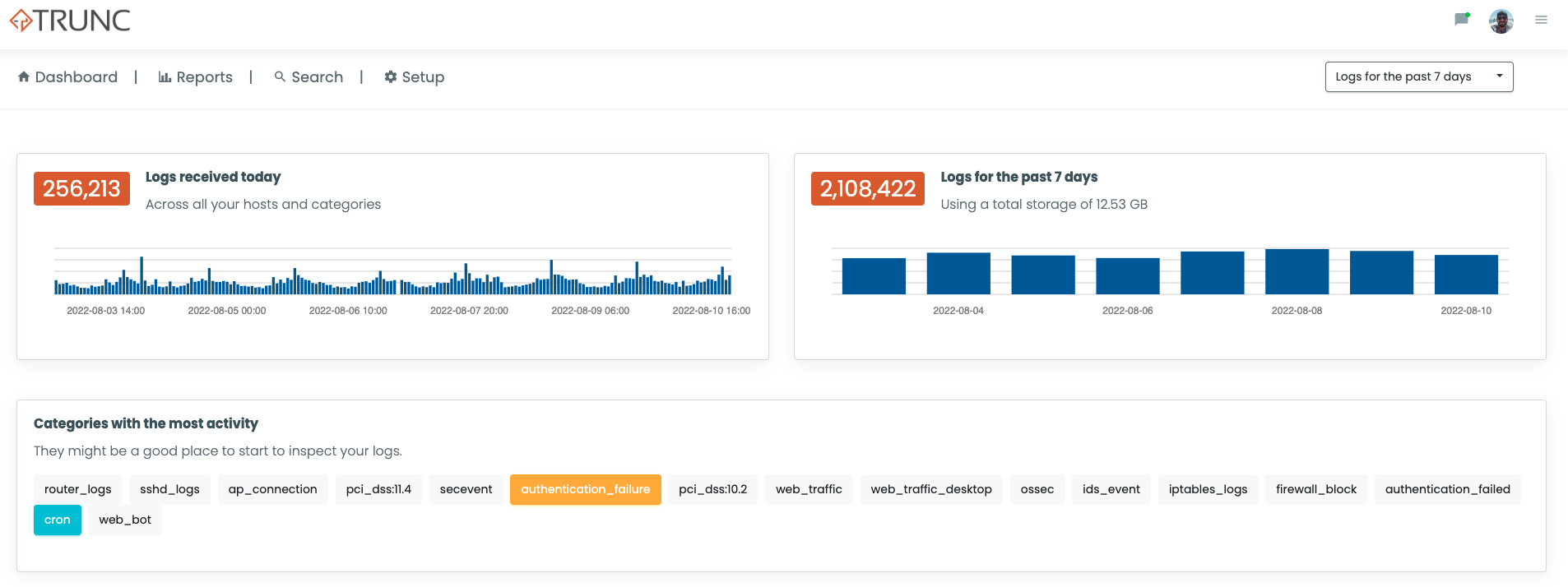Click the 256,213 logs today badge
This screenshot has width=1568, height=587.
(81, 189)
